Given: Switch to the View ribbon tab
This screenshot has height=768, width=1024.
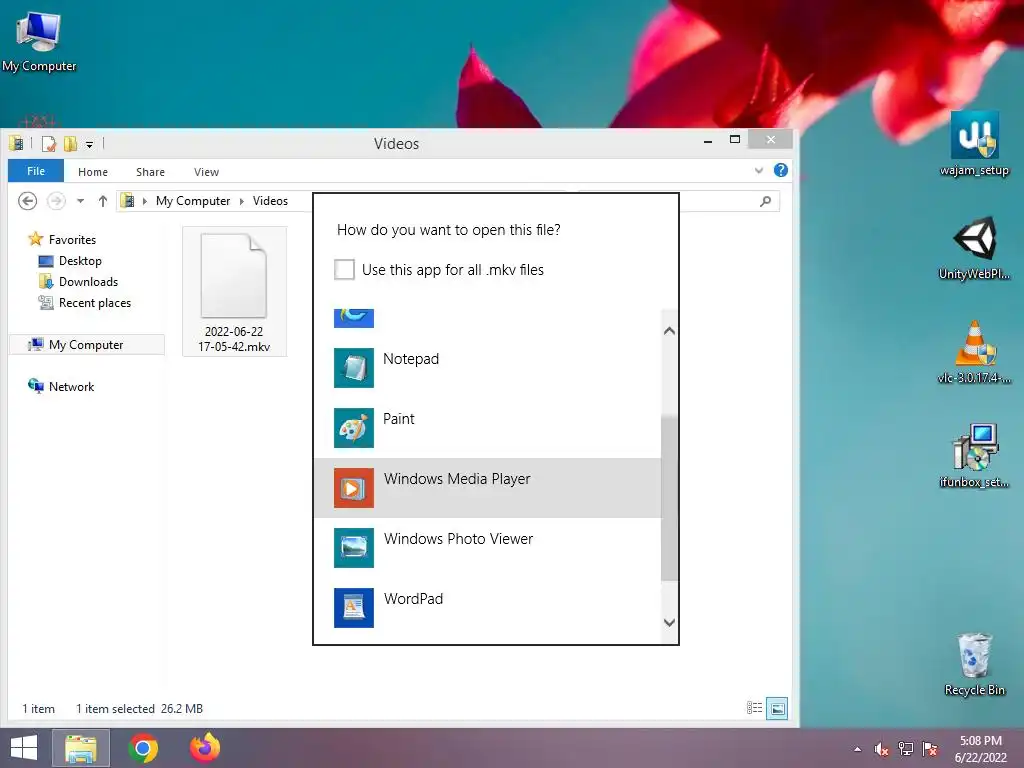Looking at the screenshot, I should click(206, 172).
